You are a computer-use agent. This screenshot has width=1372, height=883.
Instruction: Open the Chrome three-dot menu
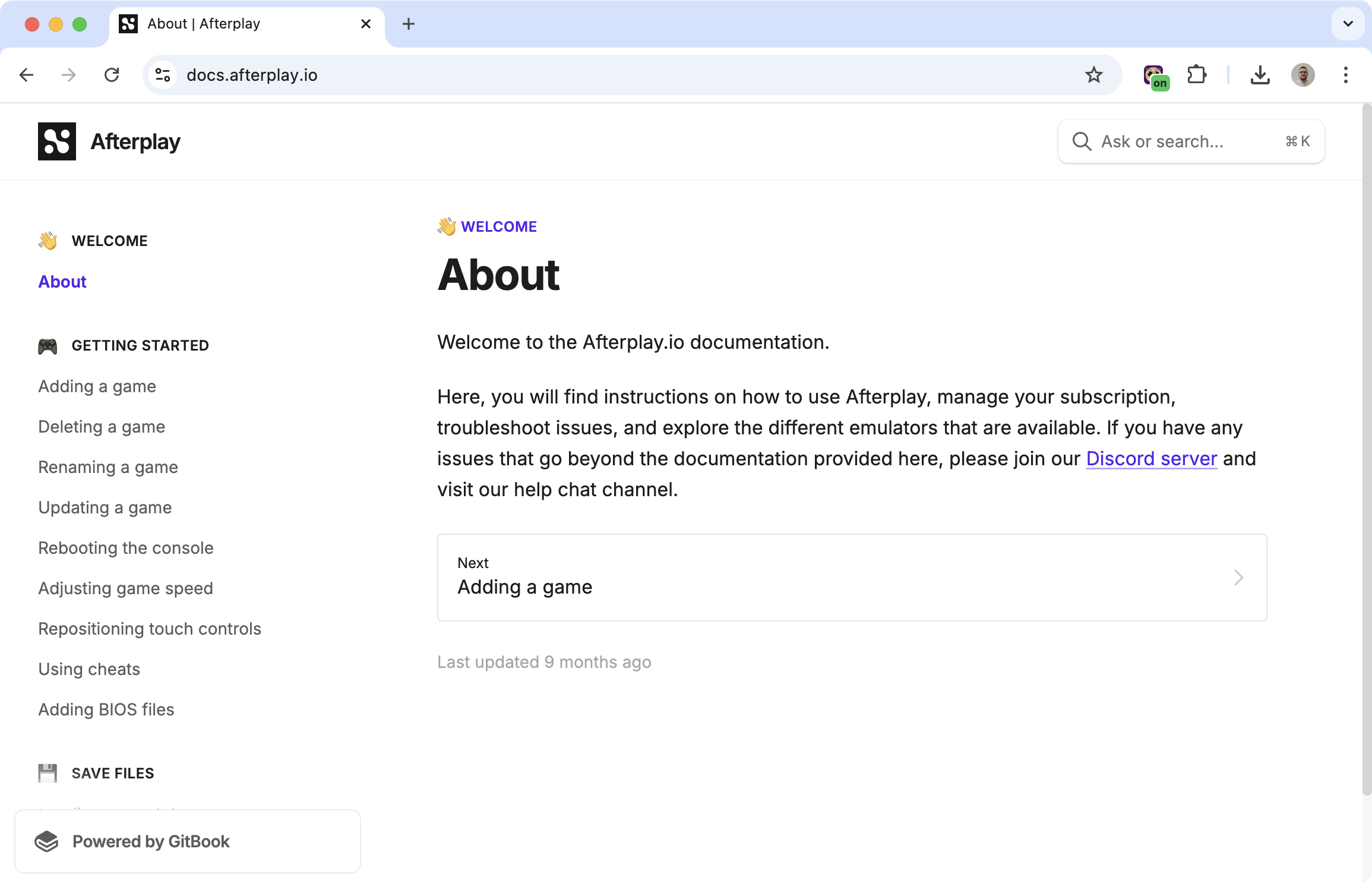tap(1345, 75)
